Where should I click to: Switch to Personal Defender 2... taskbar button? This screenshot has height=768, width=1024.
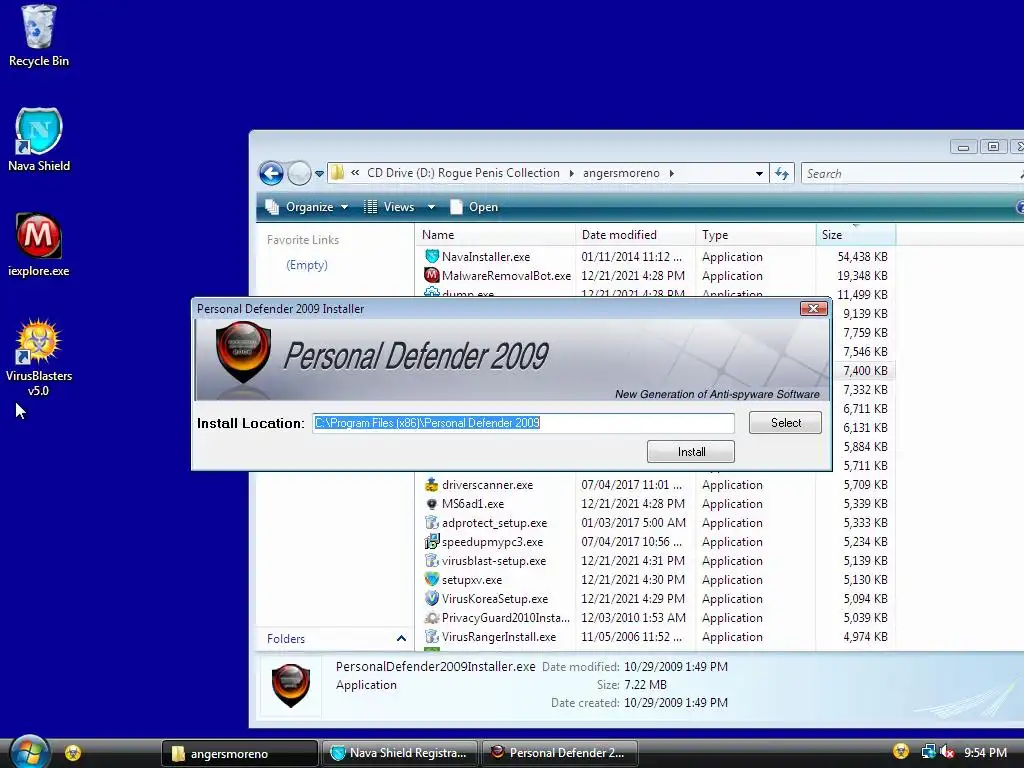560,753
